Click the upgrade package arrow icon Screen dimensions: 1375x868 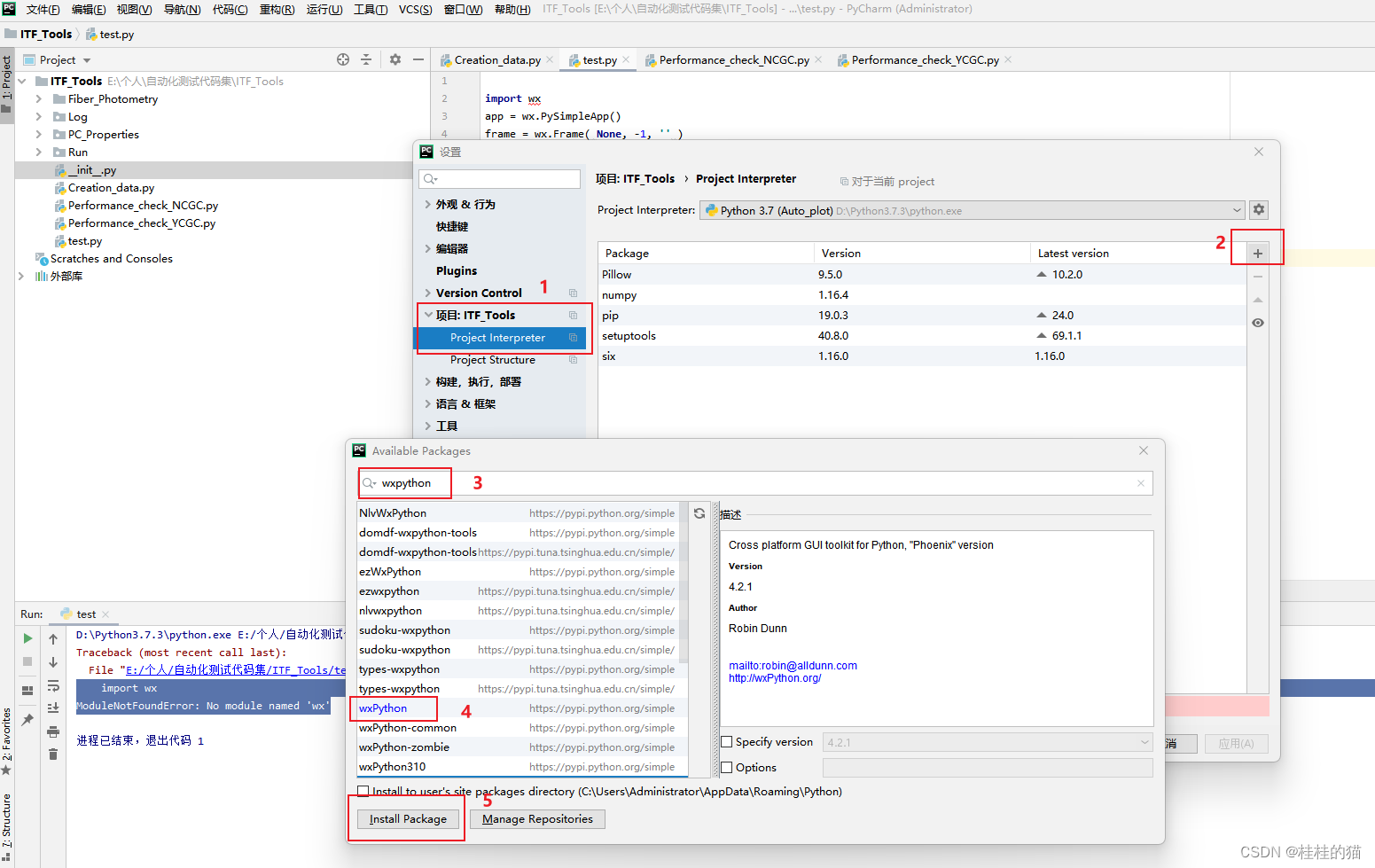click(x=1258, y=300)
